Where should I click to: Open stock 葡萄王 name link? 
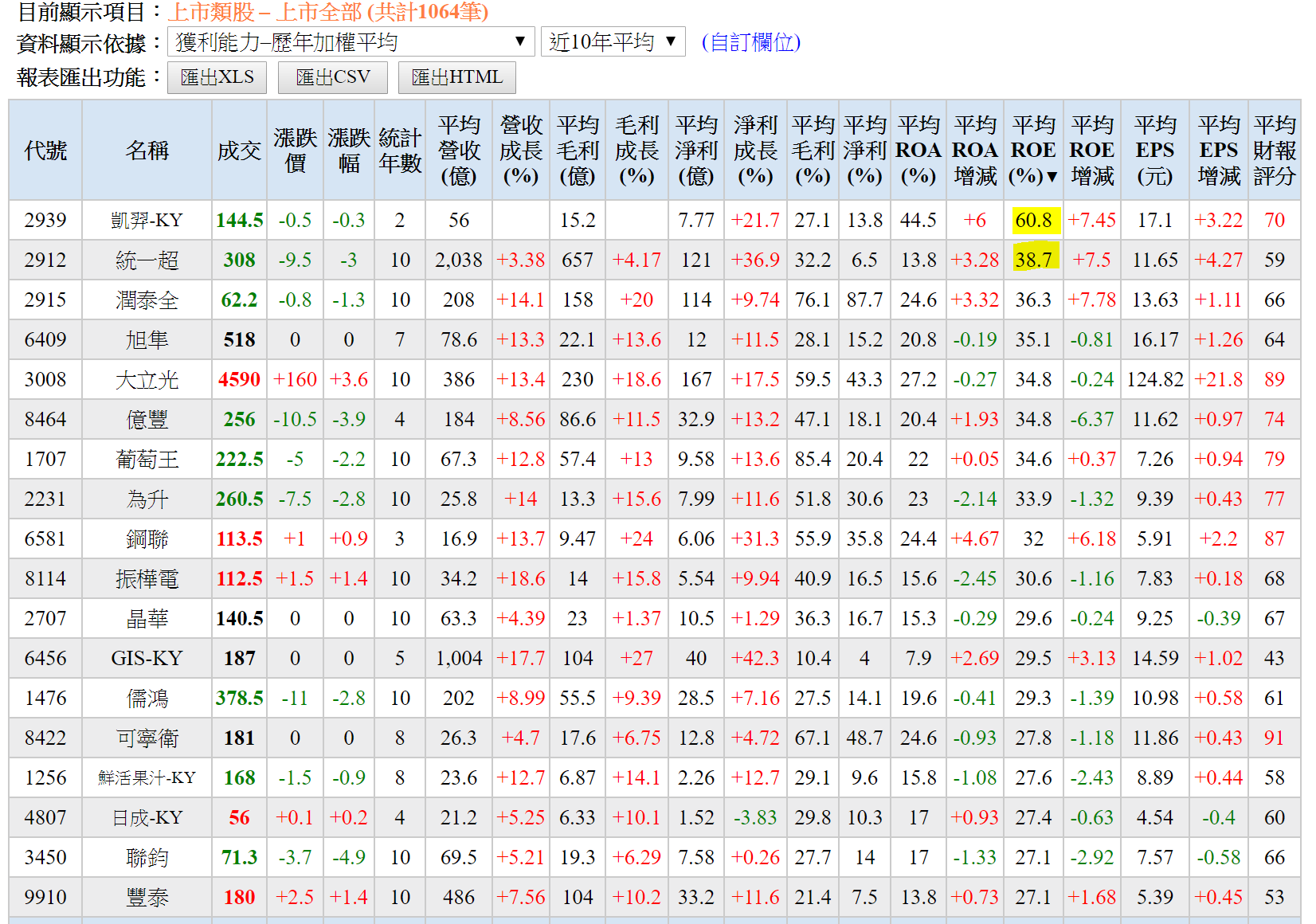point(147,459)
